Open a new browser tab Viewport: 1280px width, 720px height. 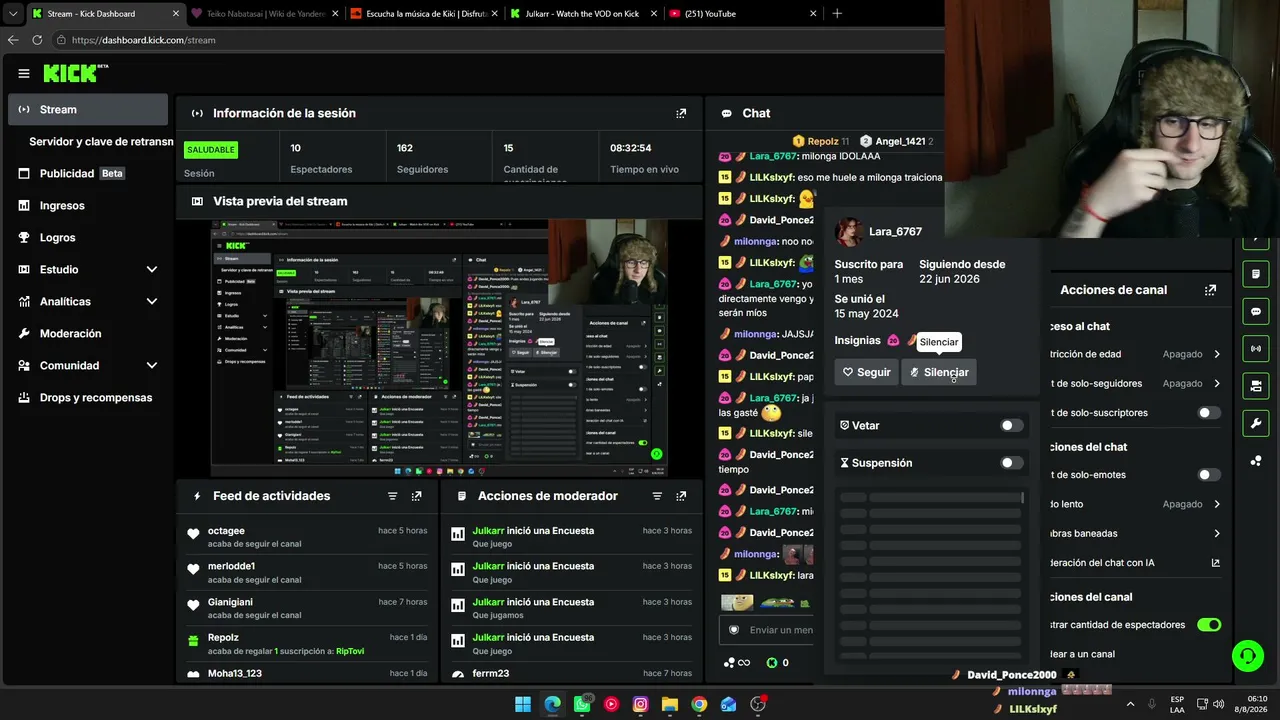pyautogui.click(x=837, y=14)
